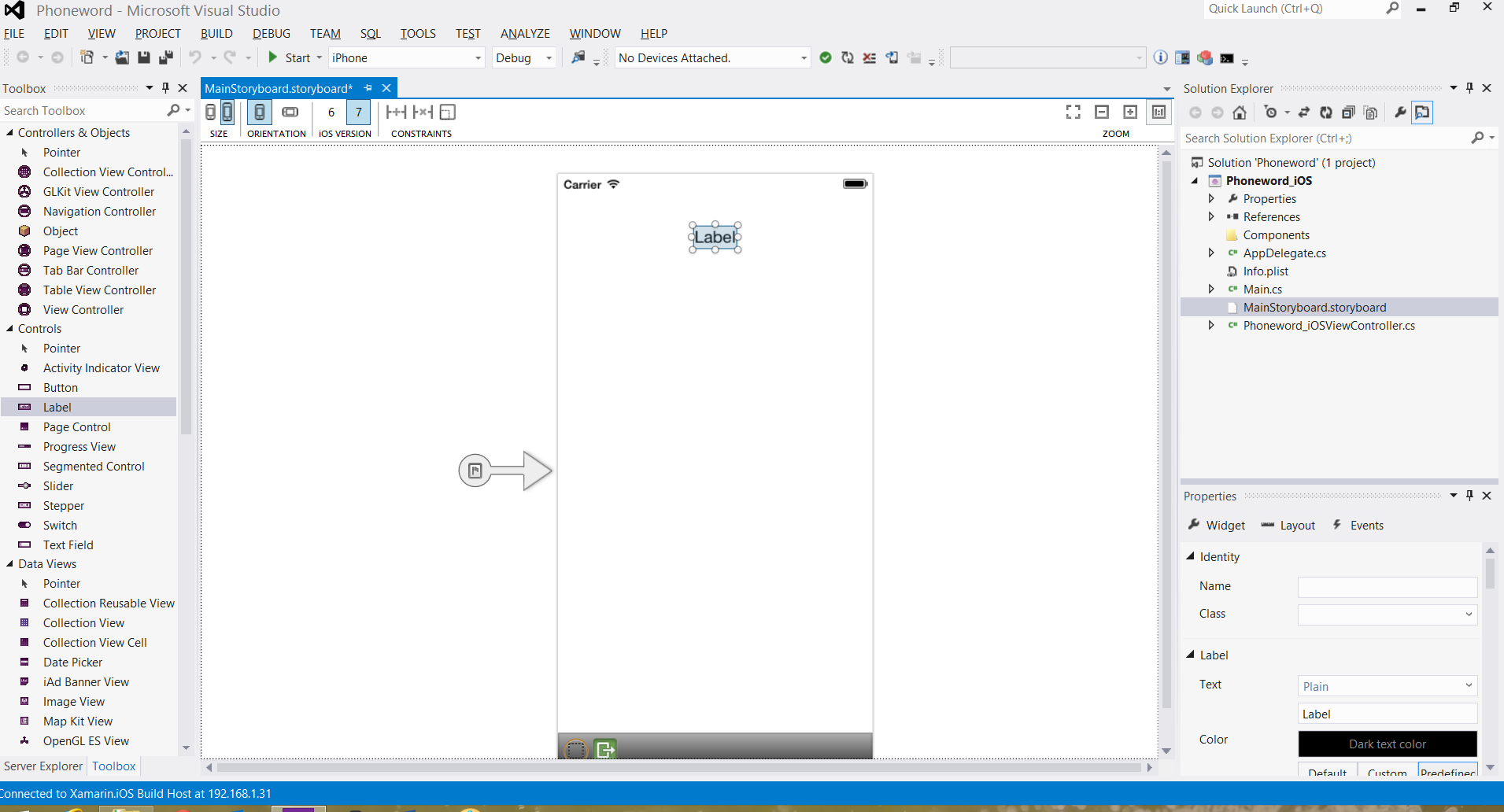The width and height of the screenshot is (1504, 812).
Task: Switch to the Layout properties tab
Action: tap(1288, 526)
